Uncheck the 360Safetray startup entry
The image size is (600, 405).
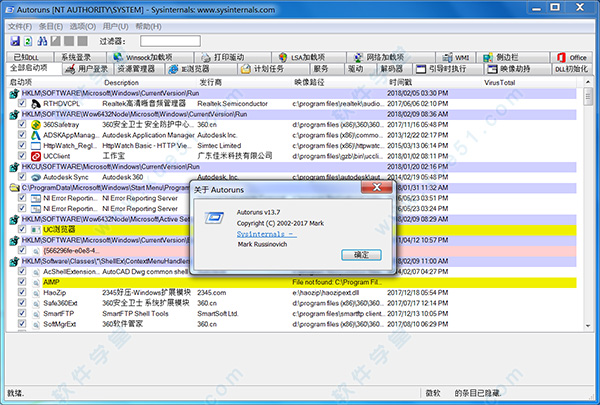coord(22,124)
